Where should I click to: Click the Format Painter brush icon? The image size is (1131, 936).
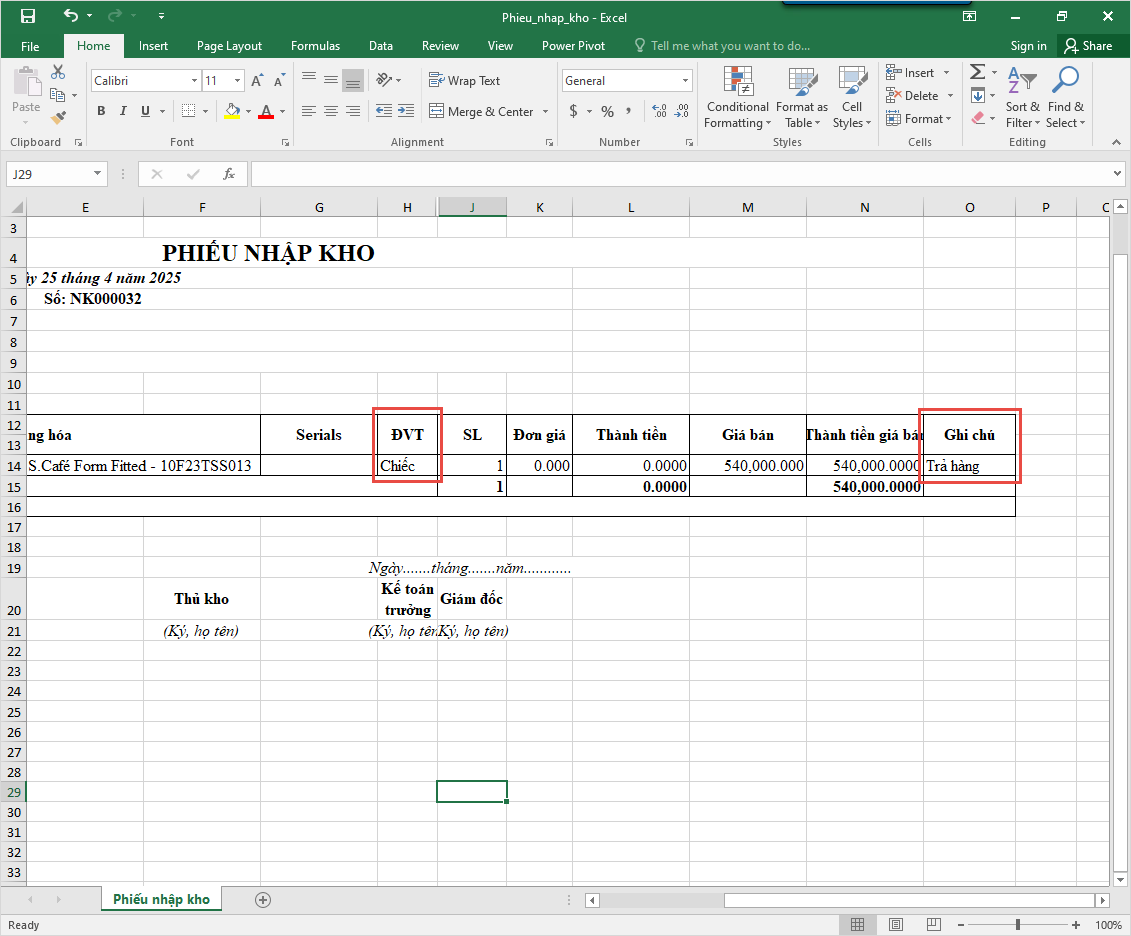point(58,117)
